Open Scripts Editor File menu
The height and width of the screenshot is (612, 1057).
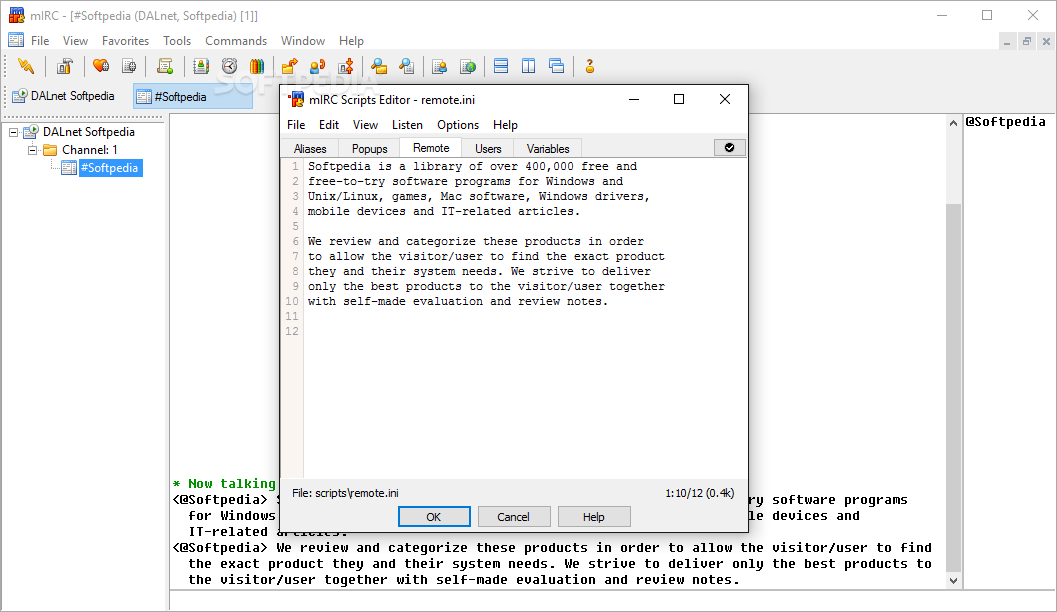click(x=296, y=125)
